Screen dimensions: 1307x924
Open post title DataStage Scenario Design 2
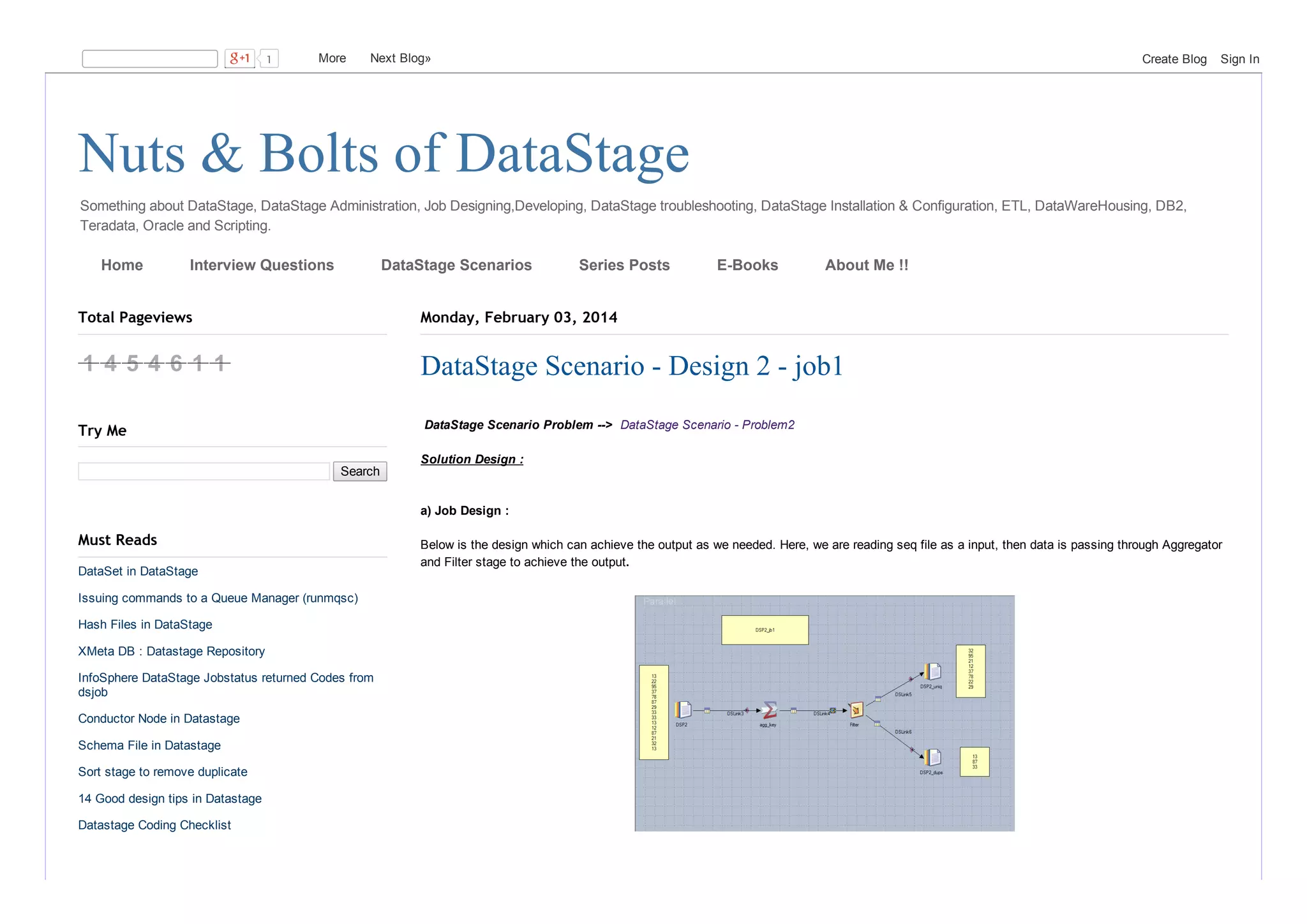point(631,366)
